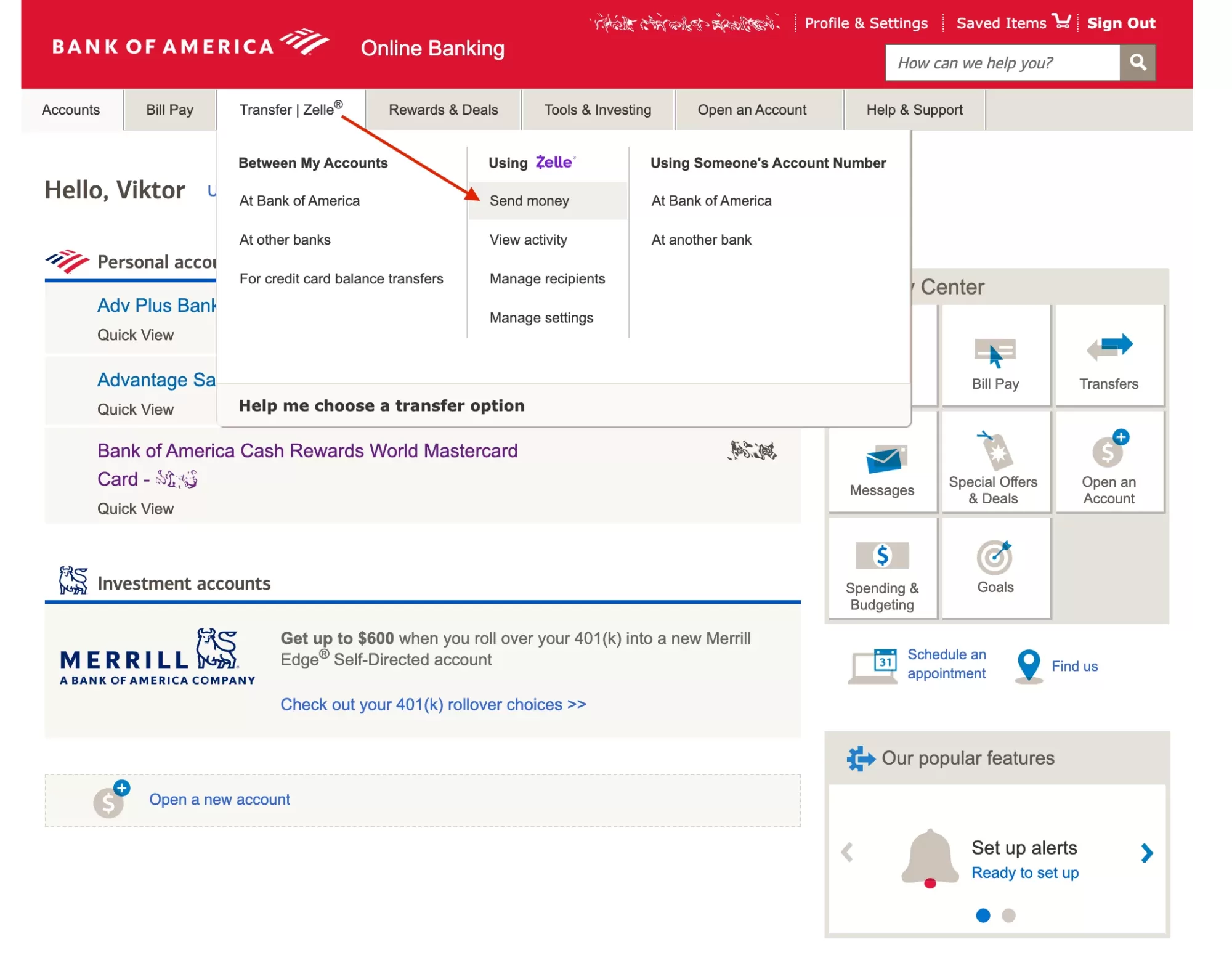Go back with left carousel chevron
Screen dimensions: 1232x963
tap(847, 853)
